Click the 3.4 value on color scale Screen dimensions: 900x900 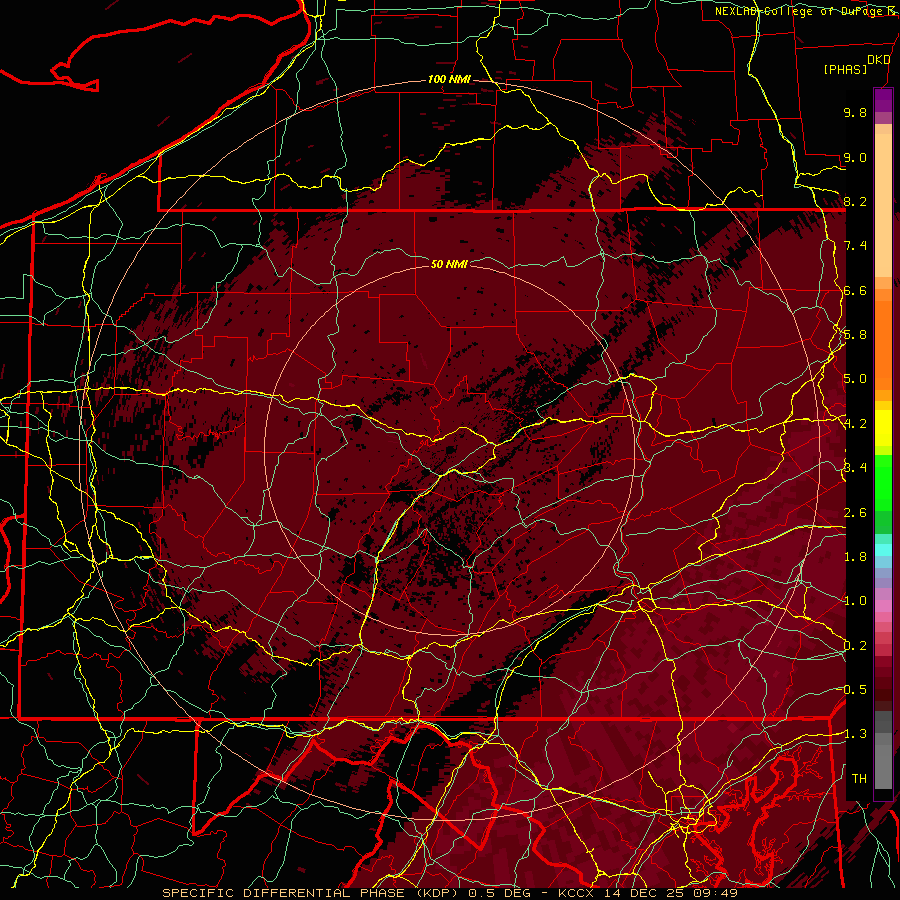pos(855,468)
